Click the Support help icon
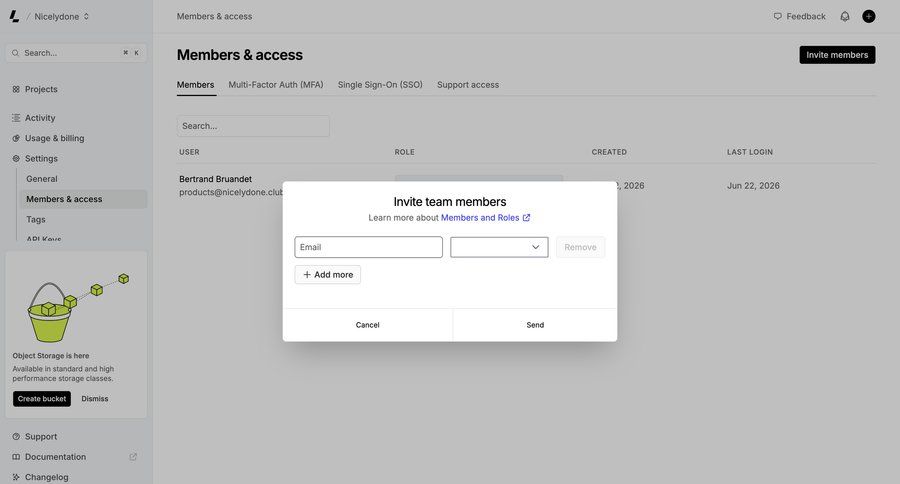900x484 pixels. coord(16,436)
